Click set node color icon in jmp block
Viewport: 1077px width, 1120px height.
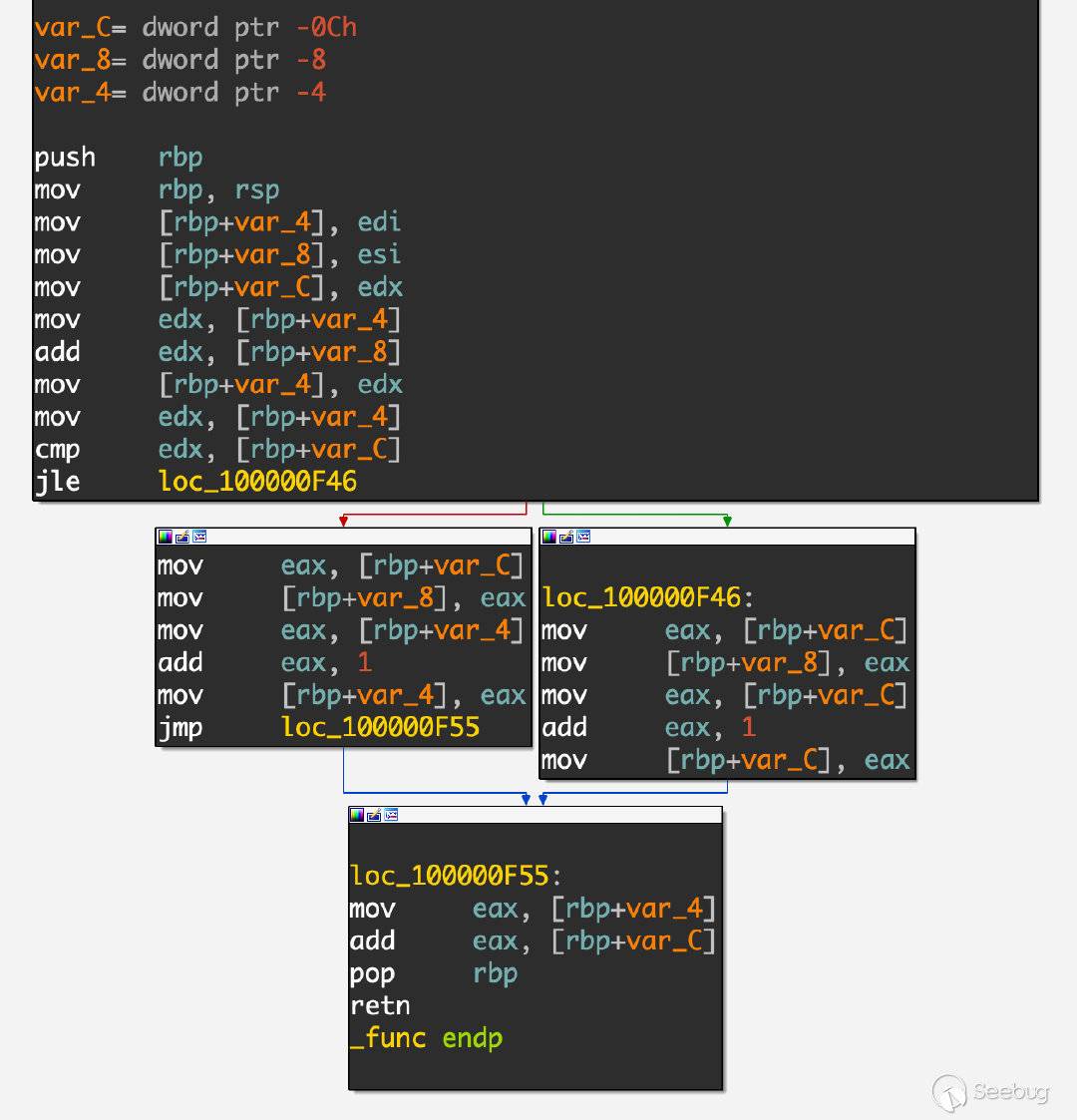165,537
